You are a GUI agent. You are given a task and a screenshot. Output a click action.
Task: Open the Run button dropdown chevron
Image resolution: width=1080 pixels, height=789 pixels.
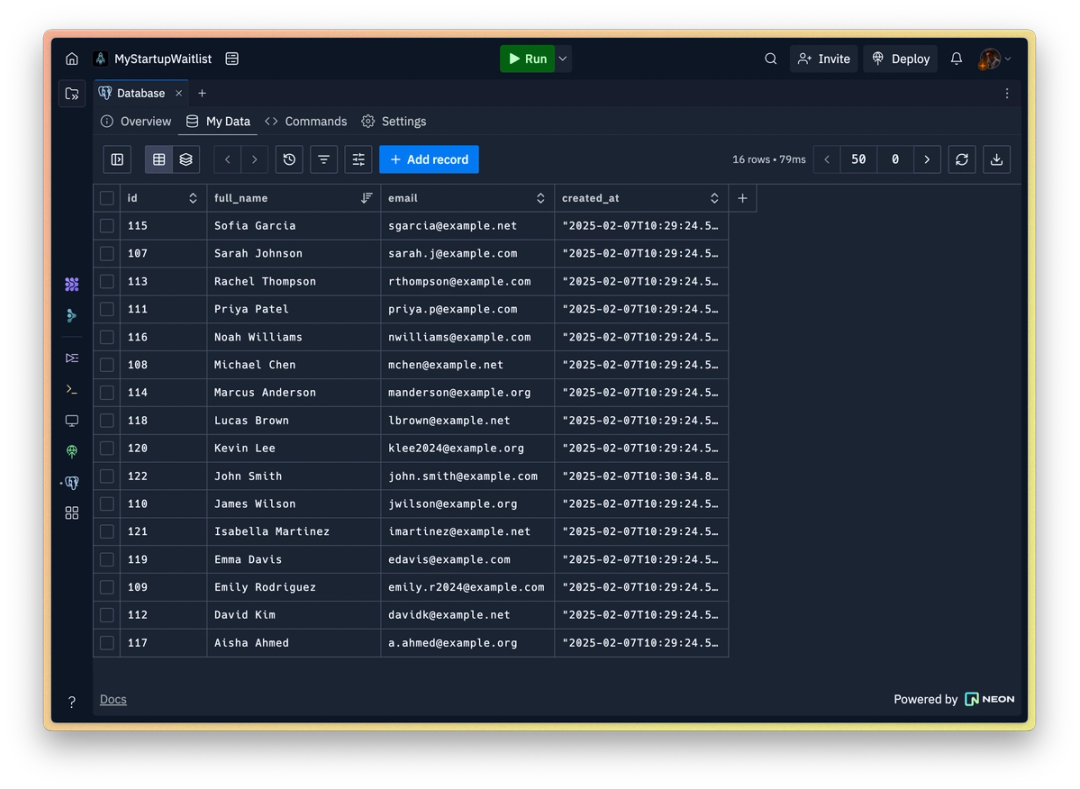coord(562,58)
